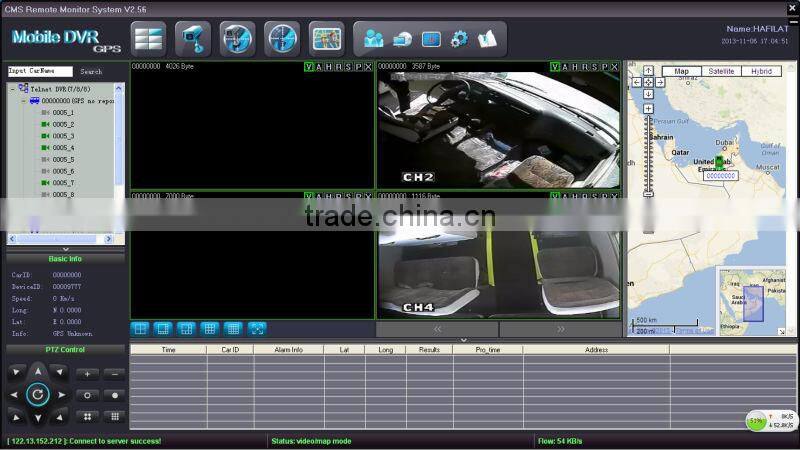Collapse panel using chevron above Basic Info

(66, 249)
